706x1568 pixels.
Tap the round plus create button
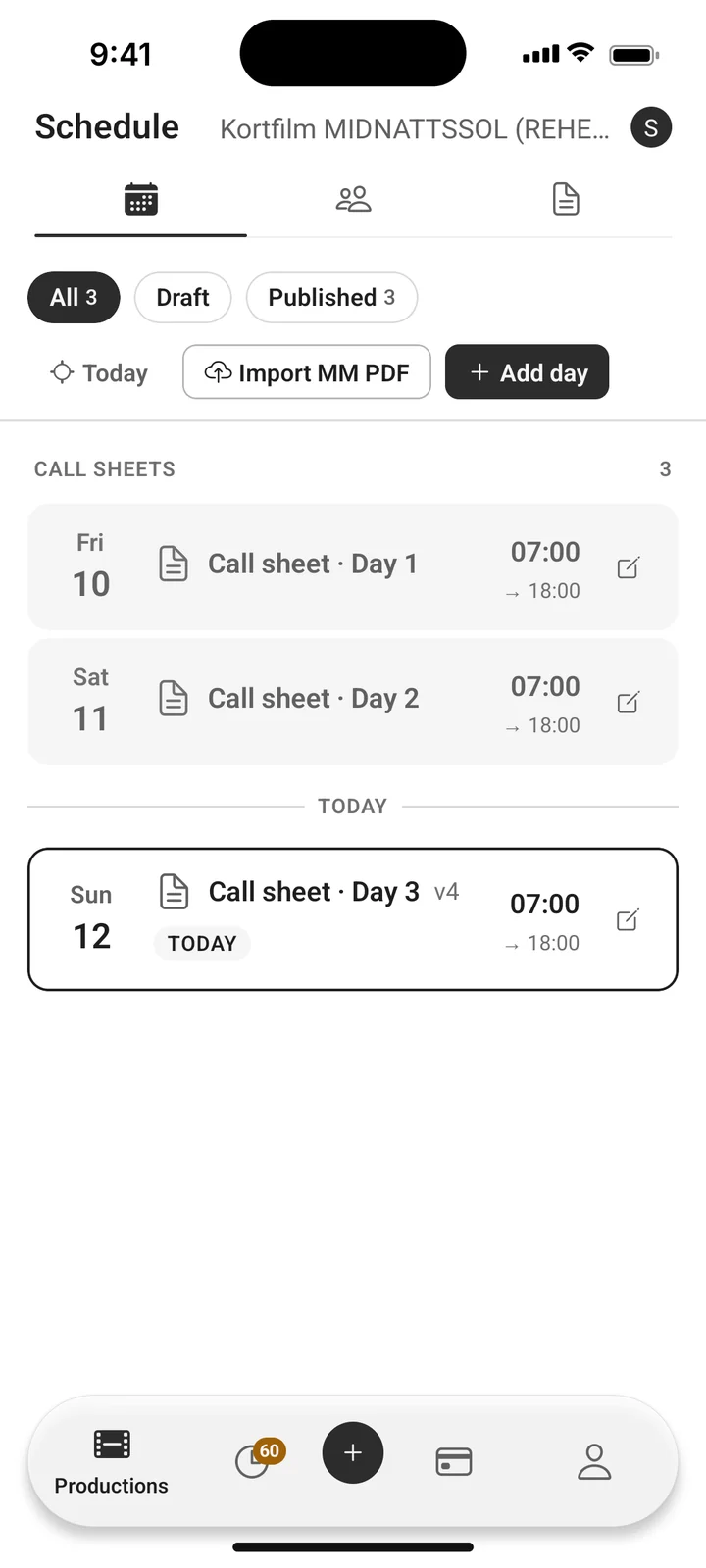coord(353,1452)
